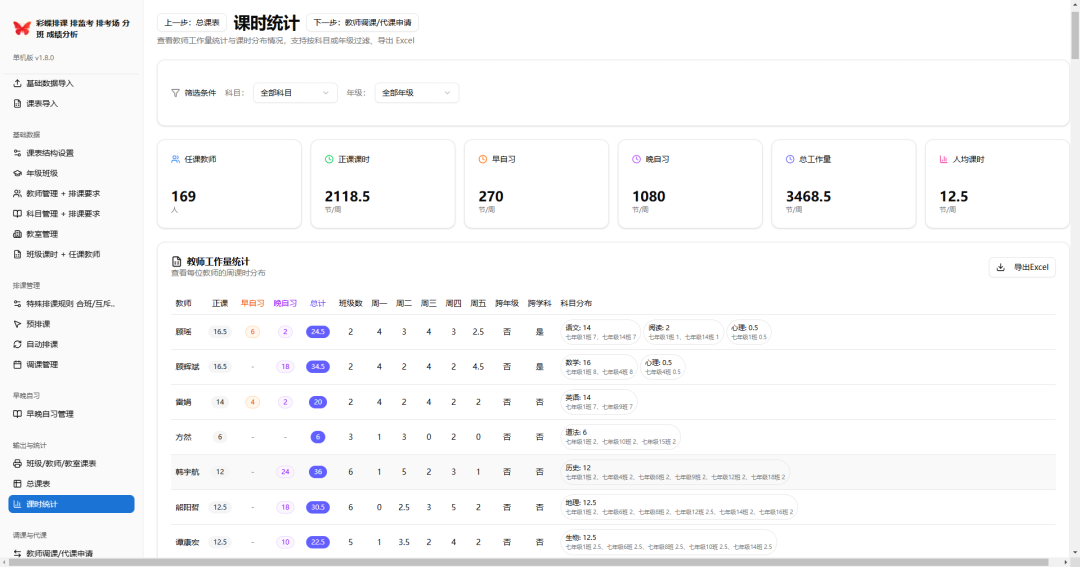Image resolution: width=1080 pixels, height=567 pixels.
Task: Click the sliders icon beside 特殊排课规则
Action: point(17,304)
